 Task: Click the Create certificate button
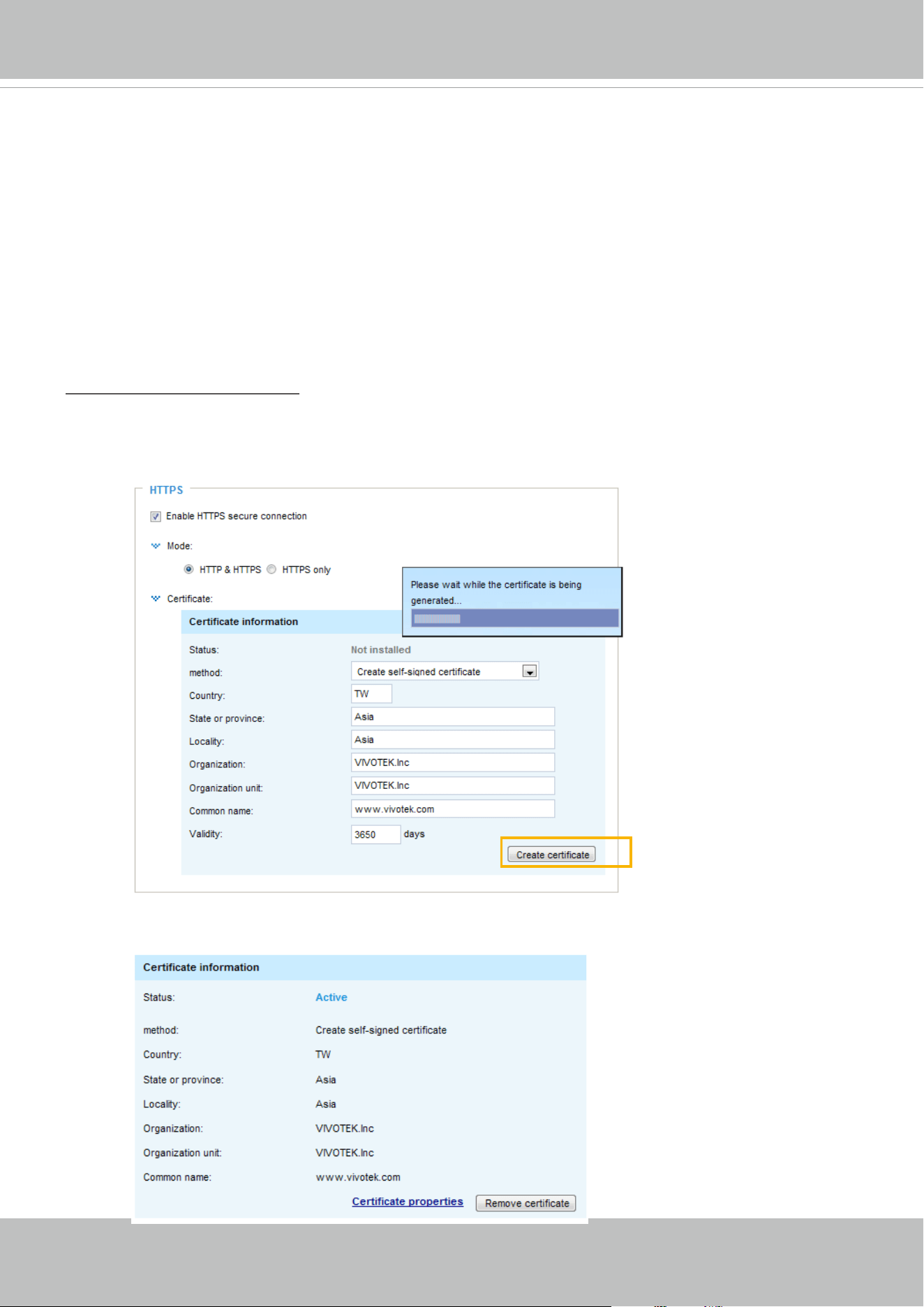click(551, 855)
